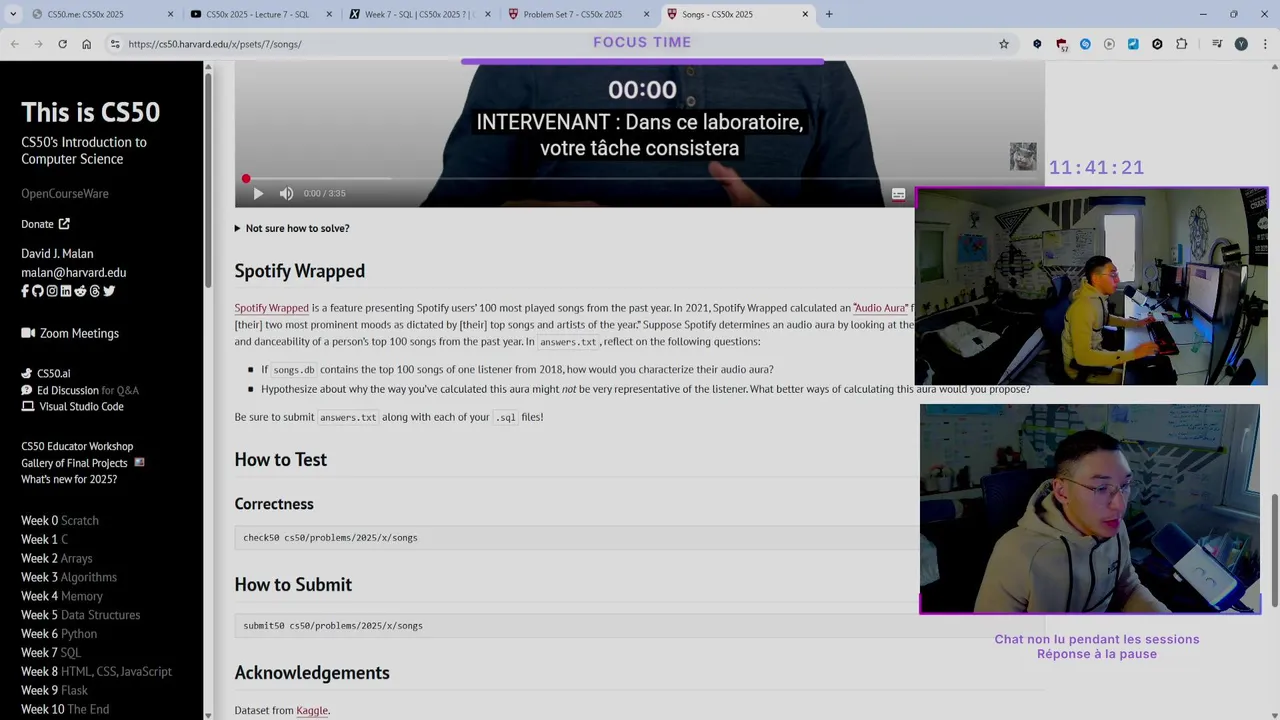1280x720 pixels.
Task: Follow the Spotify Wrapped hyperlink
Action: pos(272,308)
